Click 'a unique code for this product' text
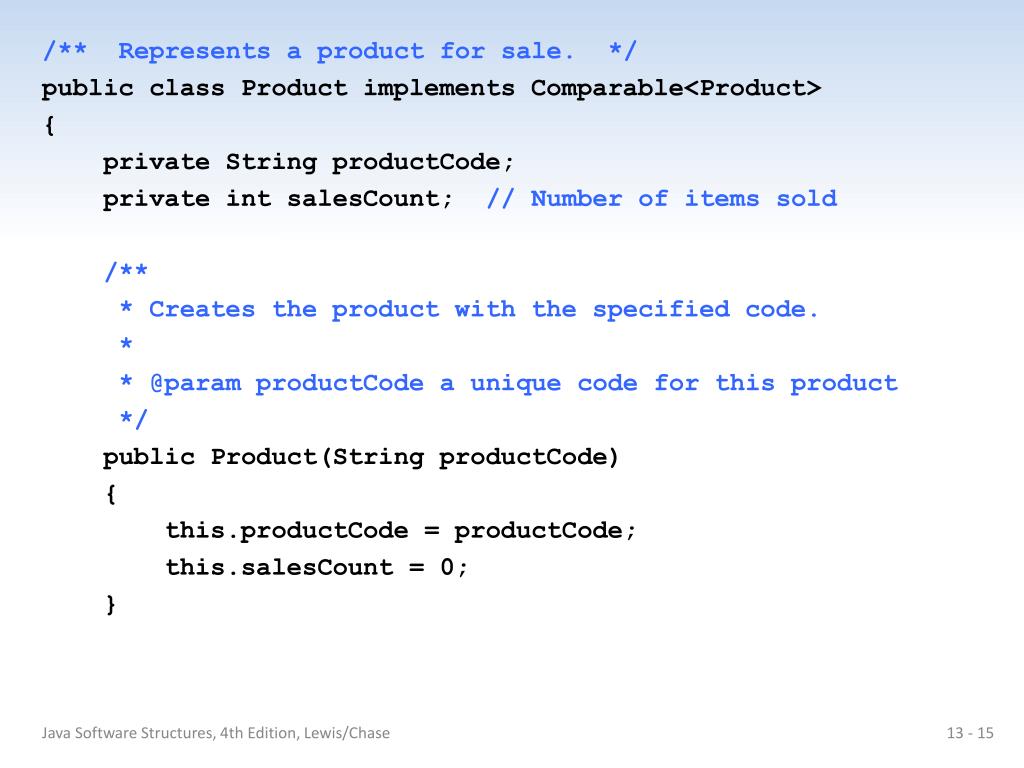Viewport: 1024px width, 768px height. click(x=669, y=383)
